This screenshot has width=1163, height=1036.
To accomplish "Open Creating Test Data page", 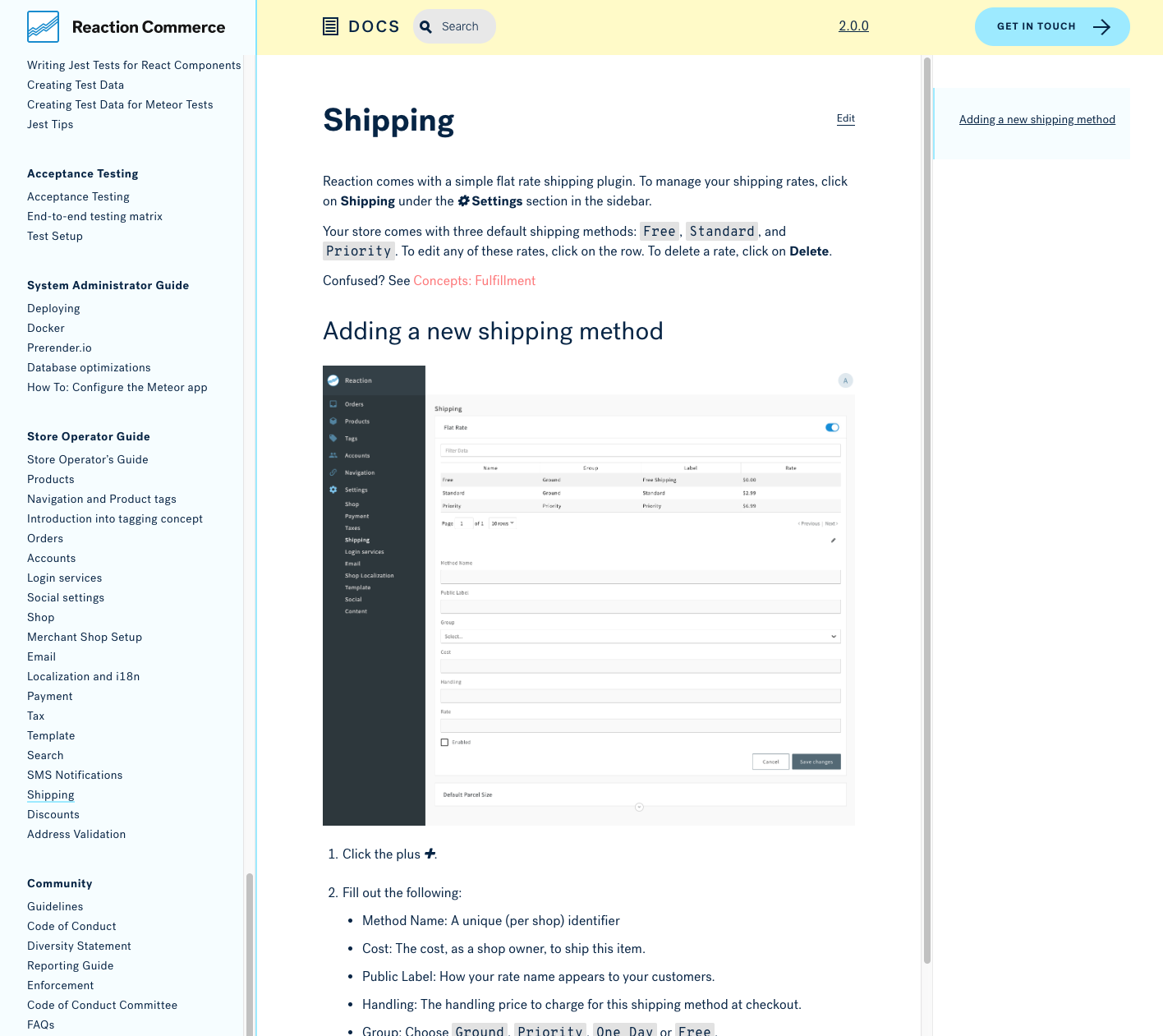I will [76, 85].
